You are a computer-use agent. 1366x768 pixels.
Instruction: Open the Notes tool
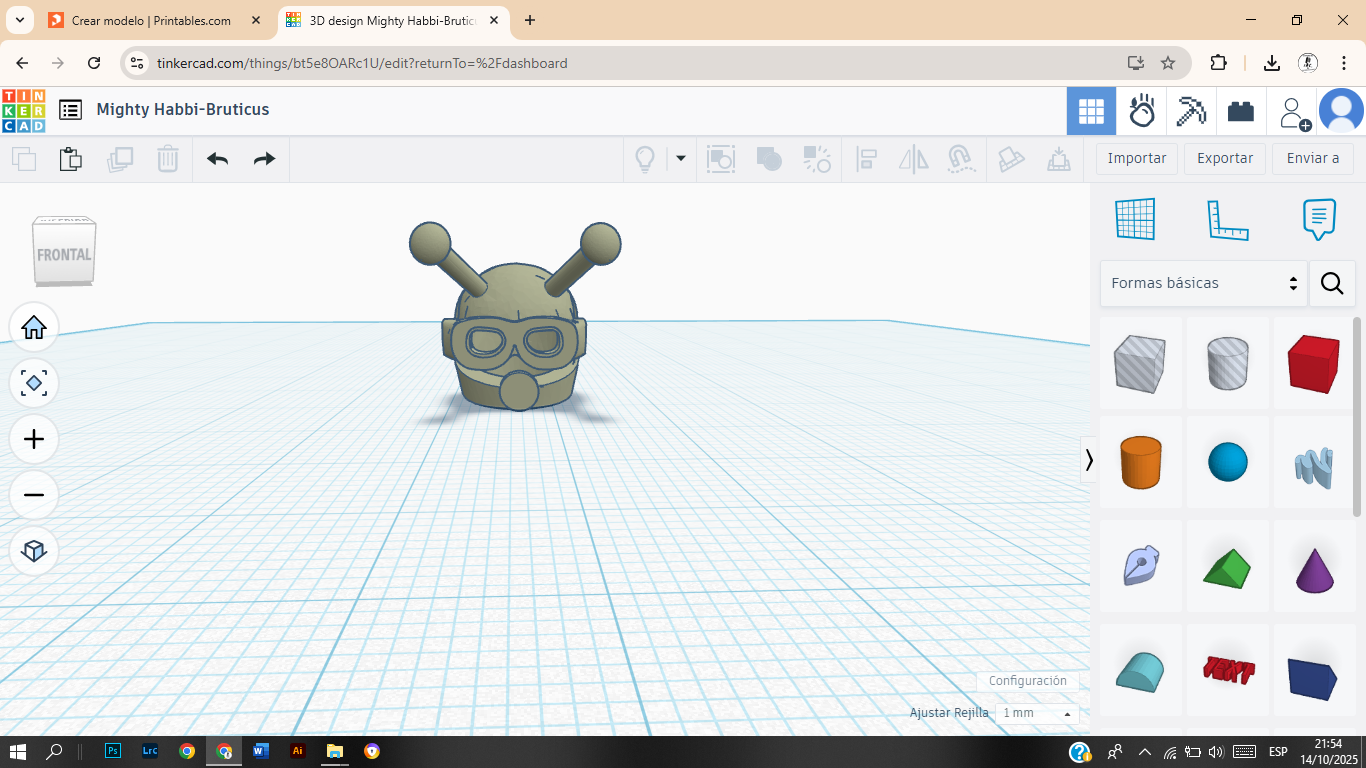(x=1319, y=220)
